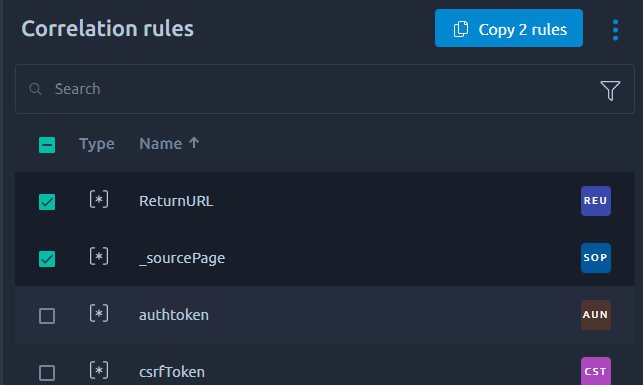Toggle the select-all header checkbox
Viewport: 643px width, 385px height.
point(47,145)
